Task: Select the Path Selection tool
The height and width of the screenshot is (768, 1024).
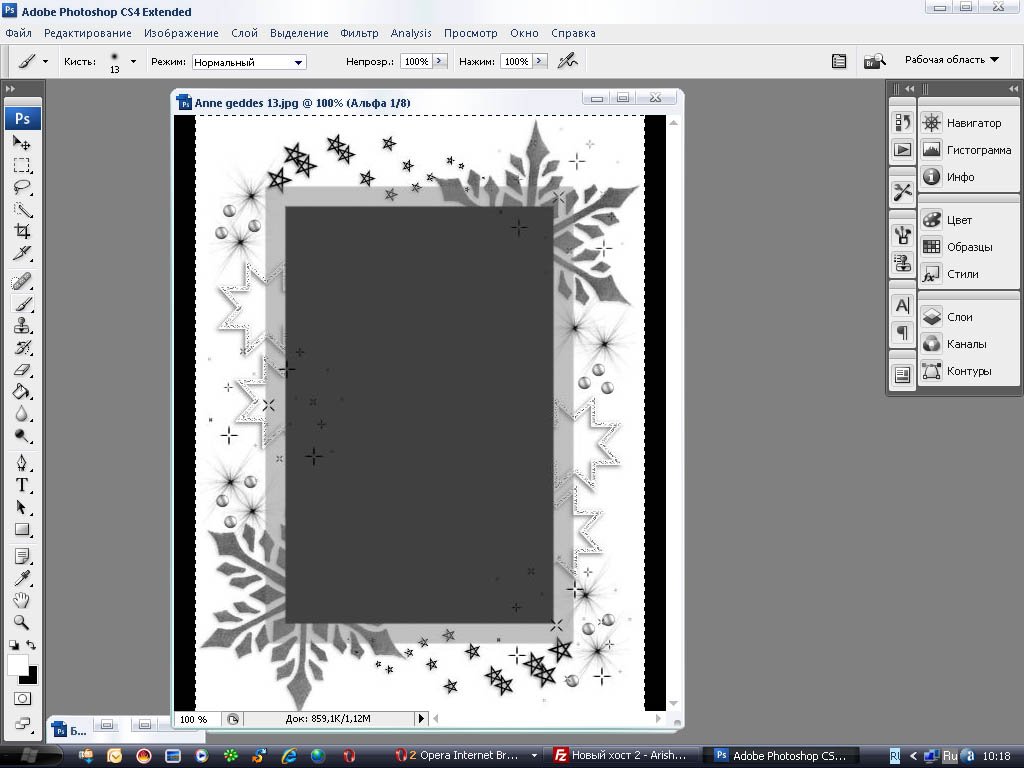Action: tap(22, 507)
